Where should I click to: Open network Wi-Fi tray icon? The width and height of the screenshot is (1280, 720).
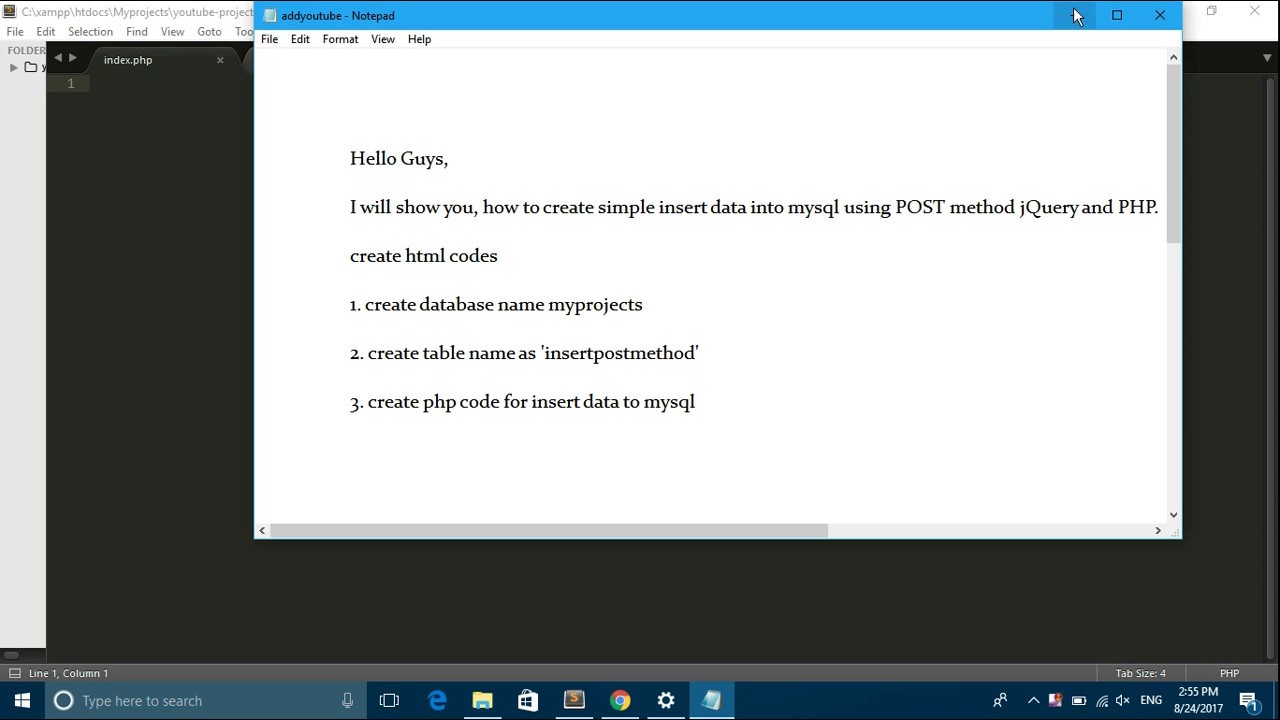coord(1102,700)
